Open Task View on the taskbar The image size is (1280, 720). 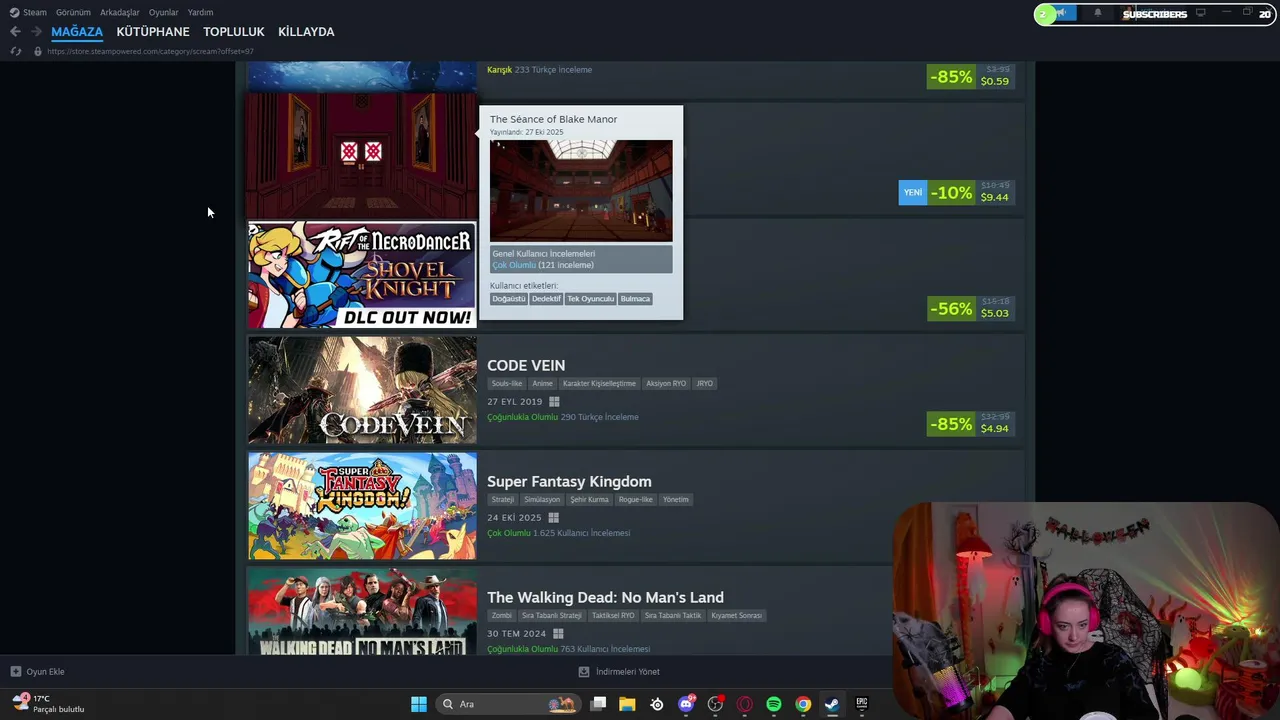[598, 704]
